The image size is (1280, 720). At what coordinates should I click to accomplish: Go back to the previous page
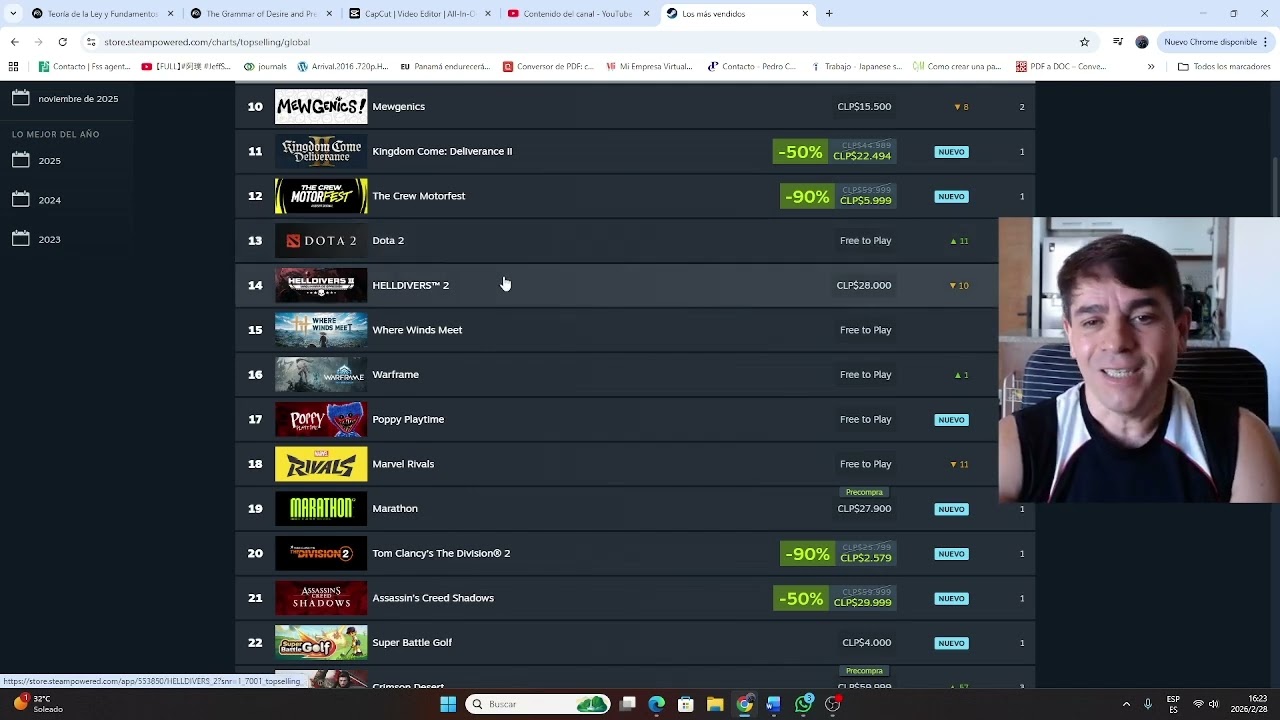pos(14,42)
